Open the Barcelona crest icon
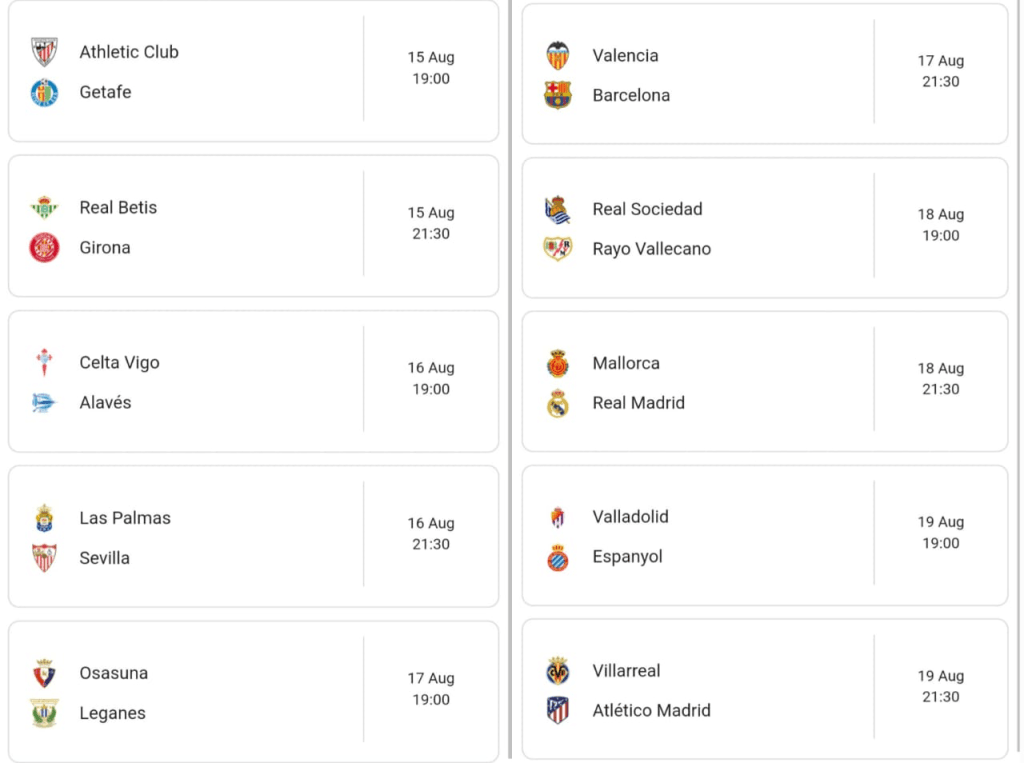Screen dimensions: 1024x763 [557, 95]
